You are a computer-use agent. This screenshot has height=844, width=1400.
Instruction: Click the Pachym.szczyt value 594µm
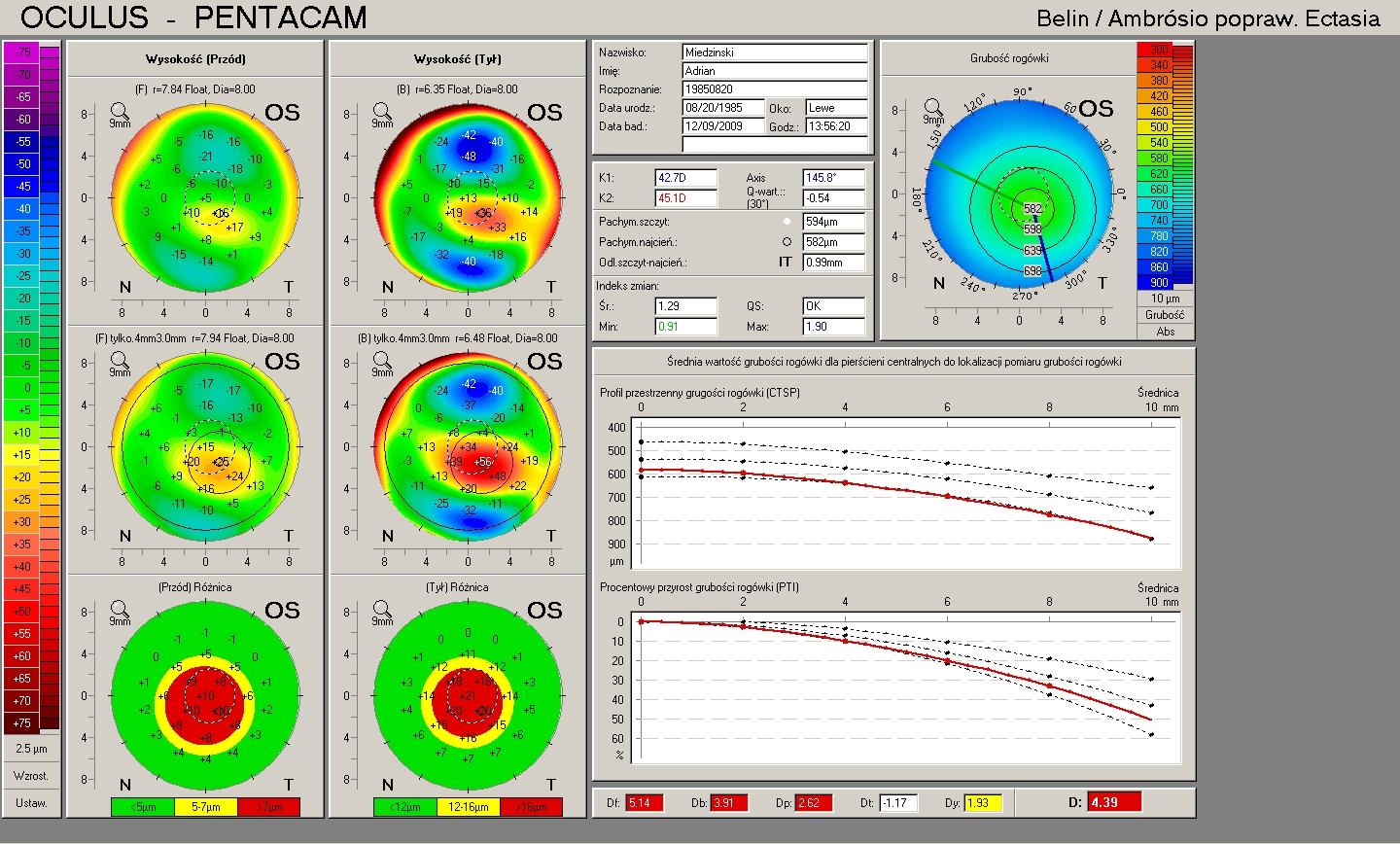tap(834, 223)
